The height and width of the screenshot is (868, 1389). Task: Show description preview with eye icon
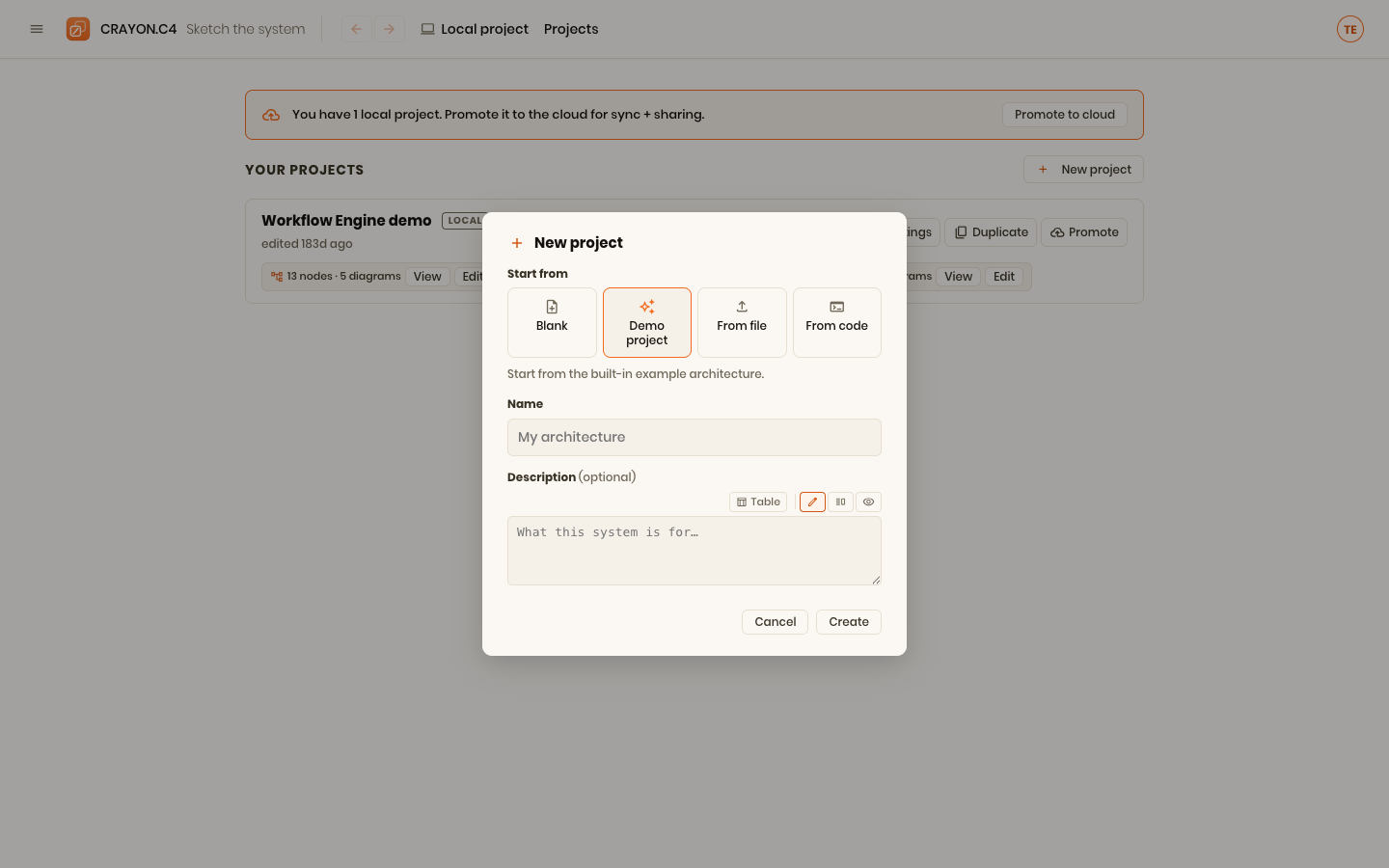868,502
